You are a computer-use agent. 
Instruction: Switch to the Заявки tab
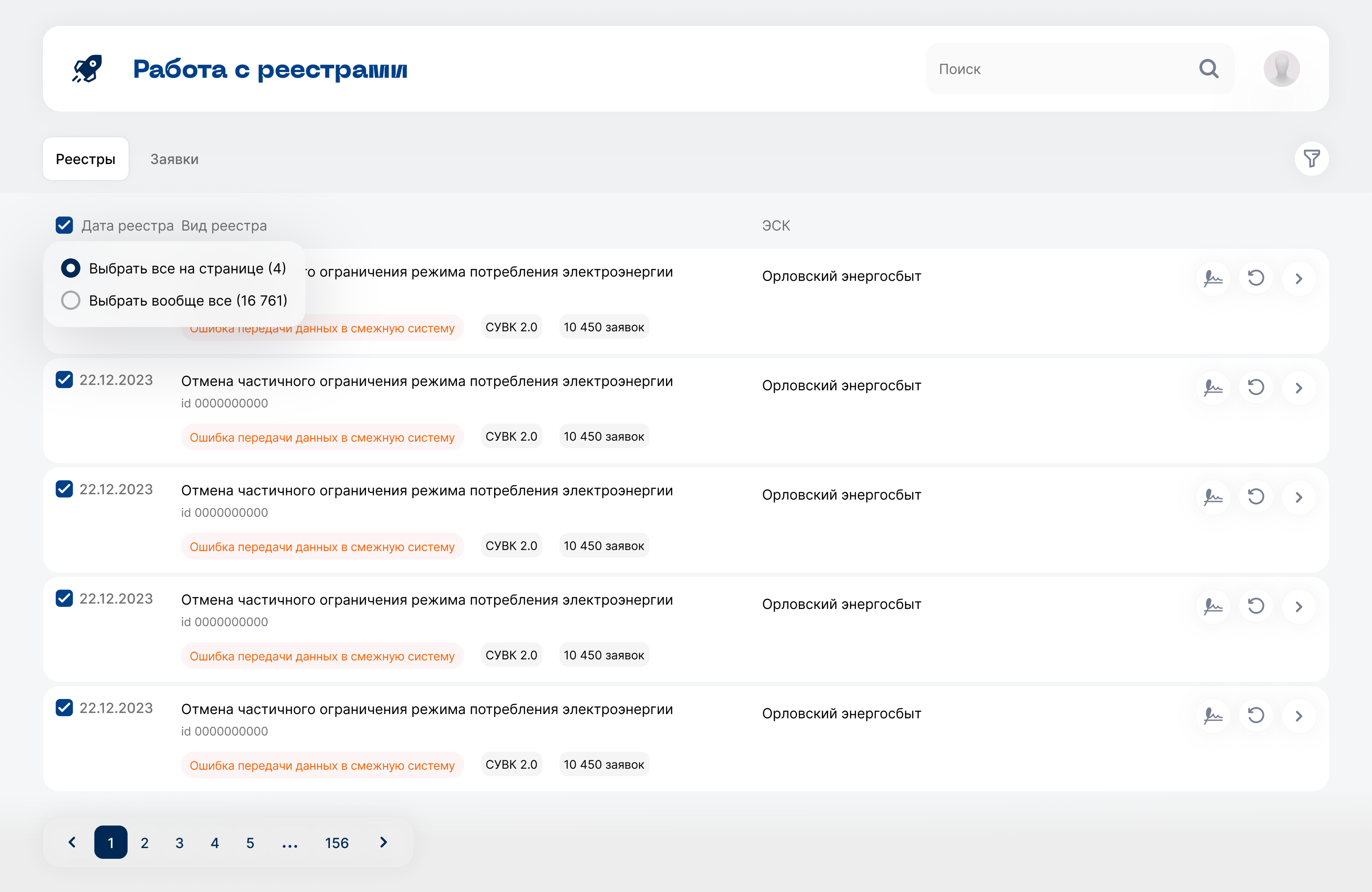point(174,159)
